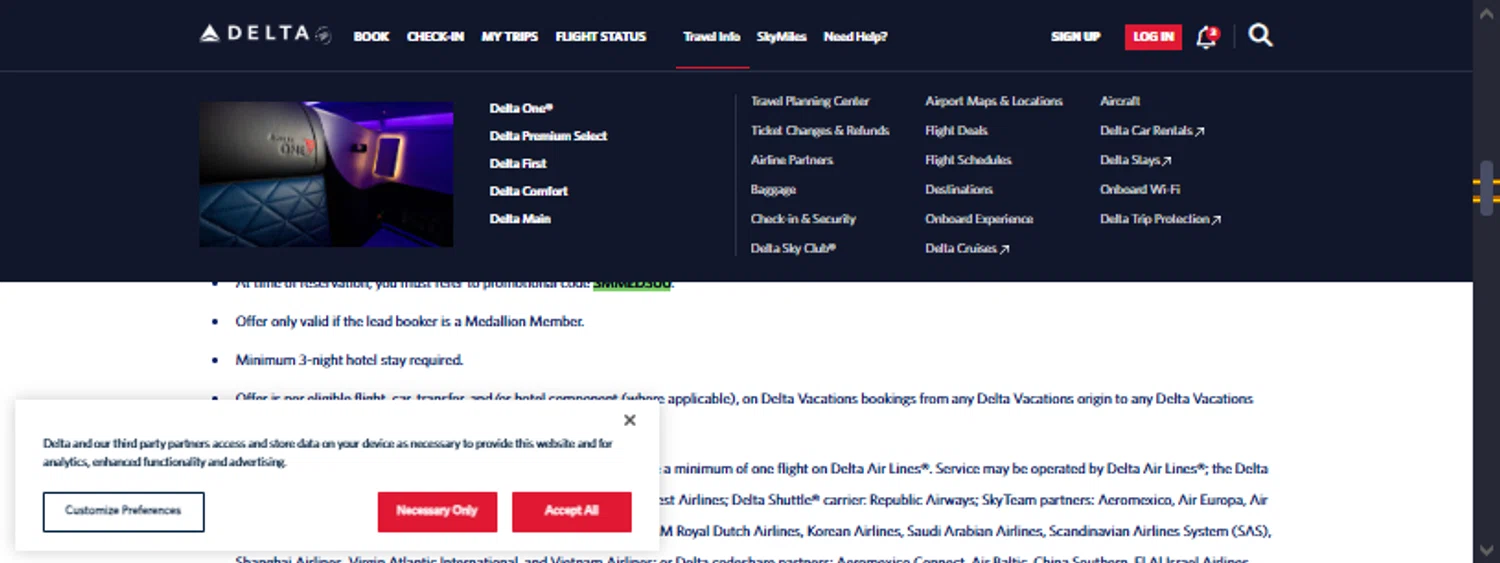Image resolution: width=1500 pixels, height=563 pixels.
Task: Open Delta First
Action: click(518, 163)
